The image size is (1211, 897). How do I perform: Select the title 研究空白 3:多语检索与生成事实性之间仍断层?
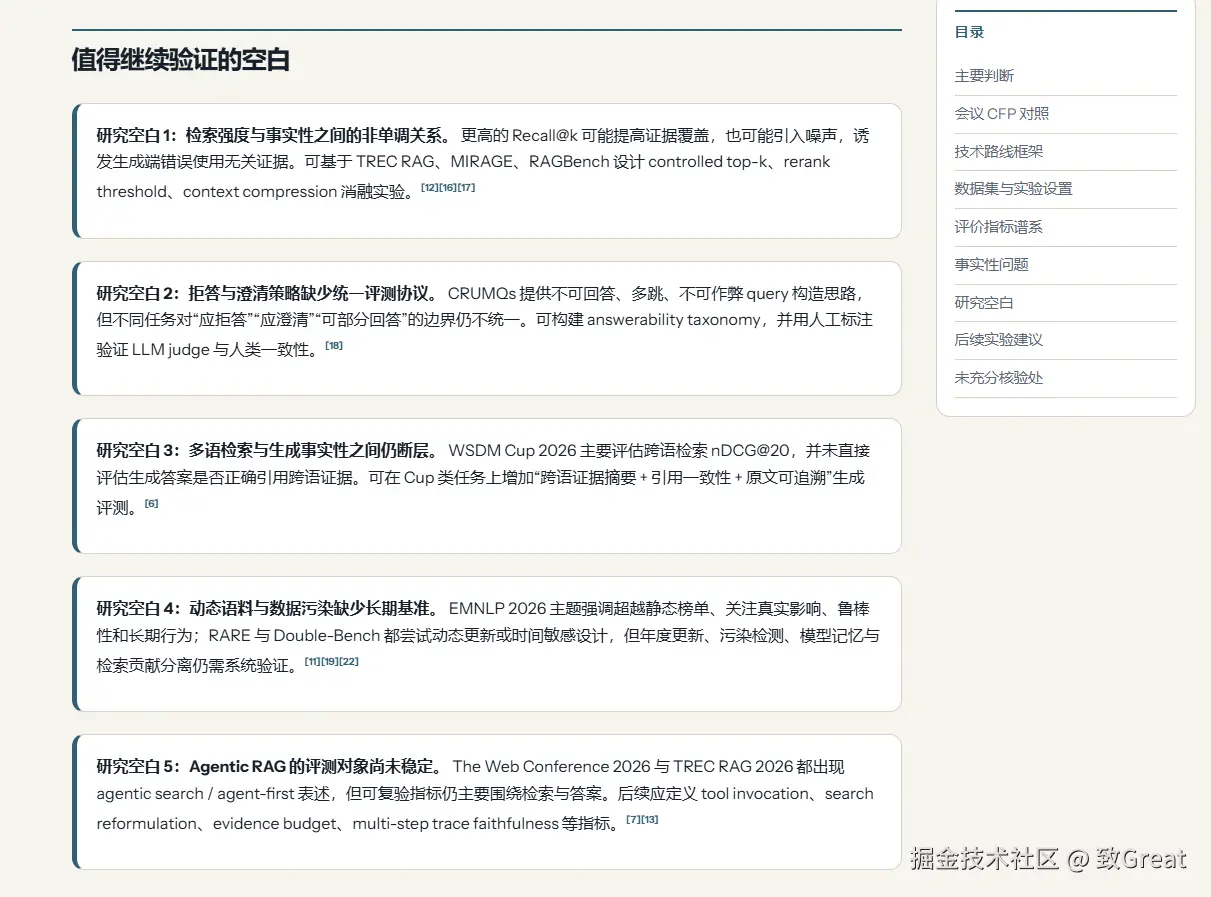(x=269, y=451)
